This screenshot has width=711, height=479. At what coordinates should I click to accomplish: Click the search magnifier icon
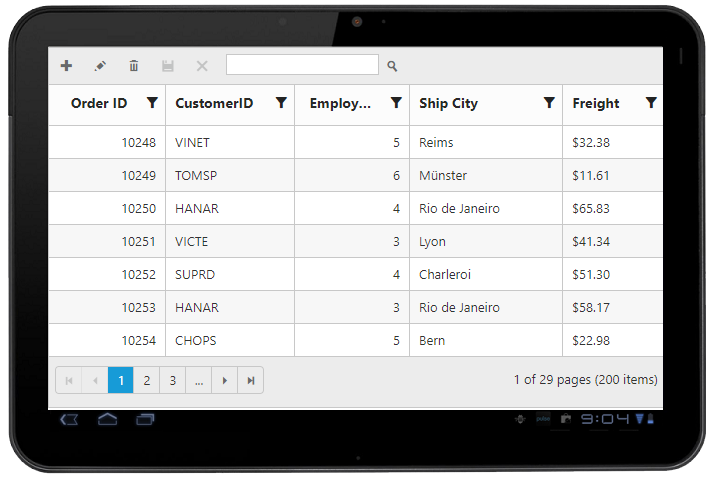click(393, 66)
